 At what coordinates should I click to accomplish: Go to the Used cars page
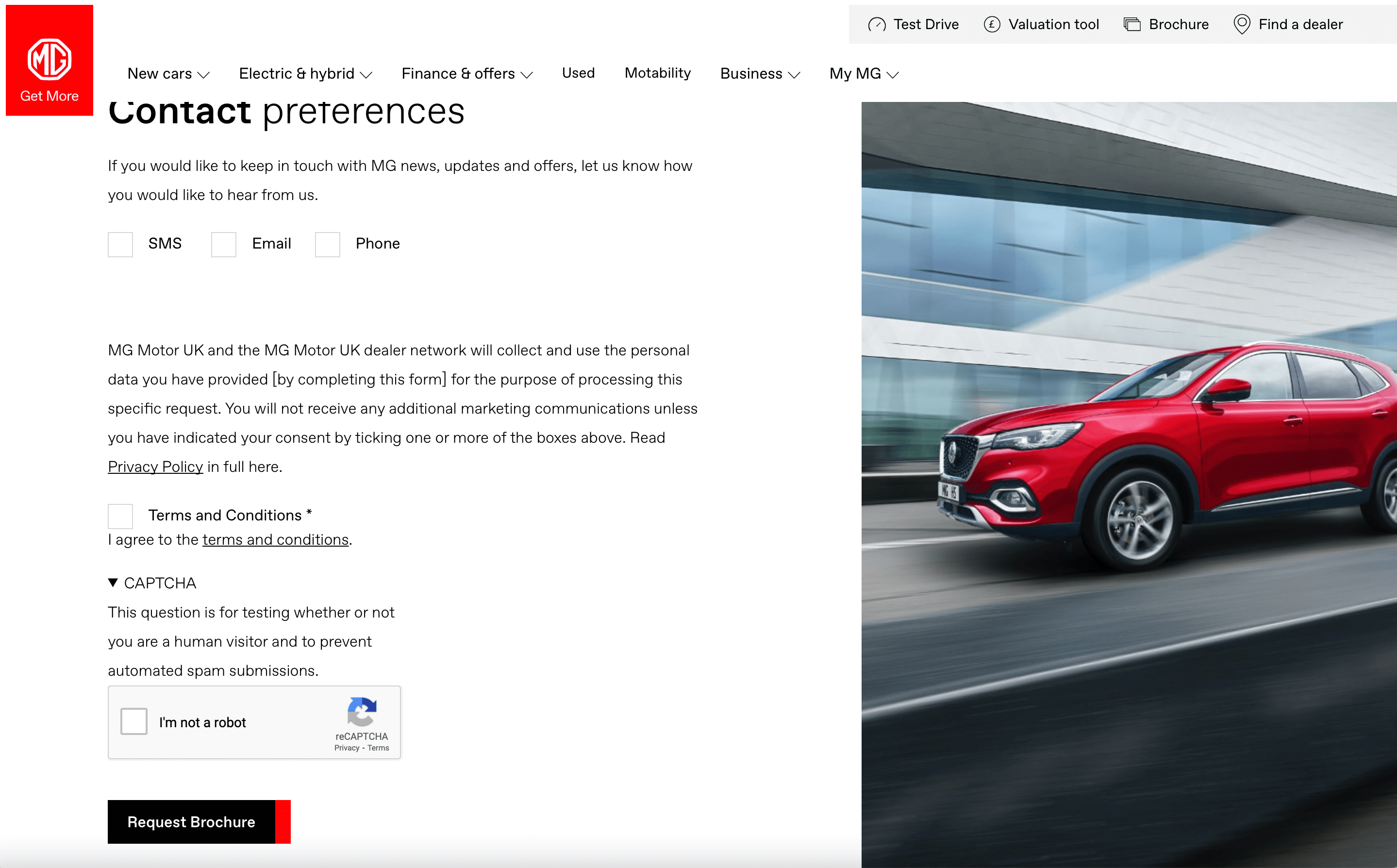pos(579,73)
